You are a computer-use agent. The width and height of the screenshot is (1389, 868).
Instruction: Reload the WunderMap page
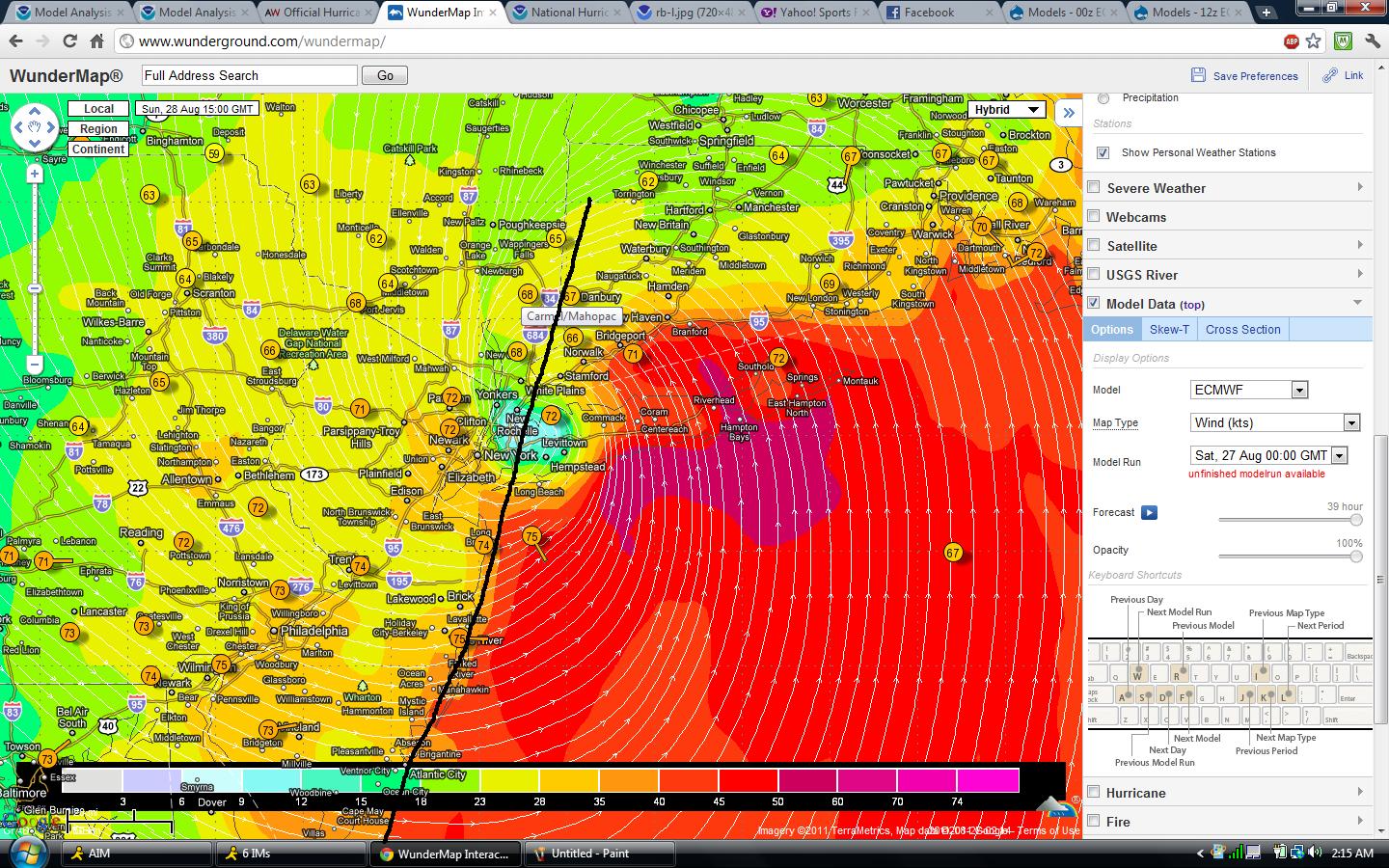[x=69, y=41]
